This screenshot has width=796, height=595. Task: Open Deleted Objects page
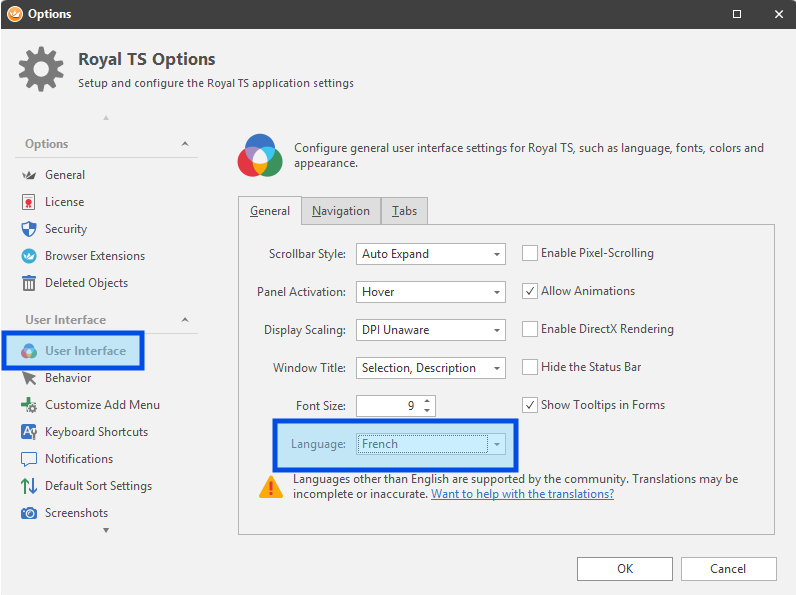[x=86, y=283]
